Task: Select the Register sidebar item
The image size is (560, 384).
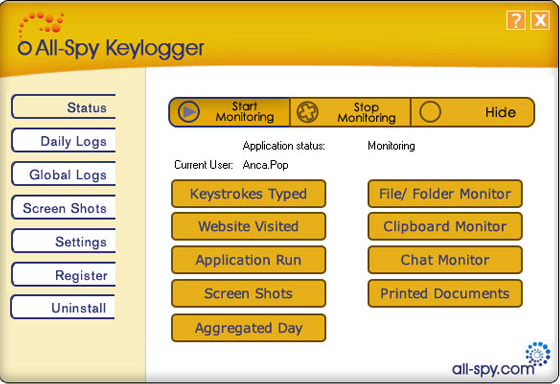Action: [x=64, y=275]
